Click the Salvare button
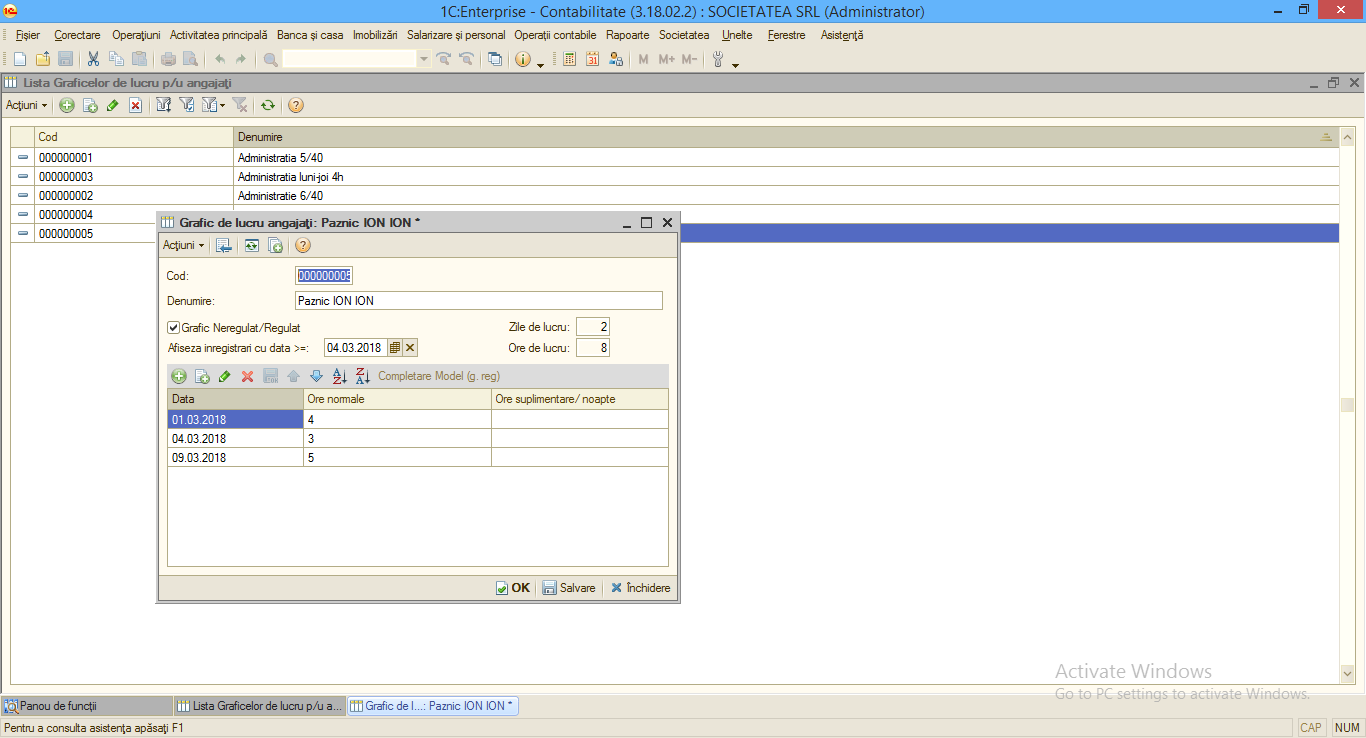 569,588
